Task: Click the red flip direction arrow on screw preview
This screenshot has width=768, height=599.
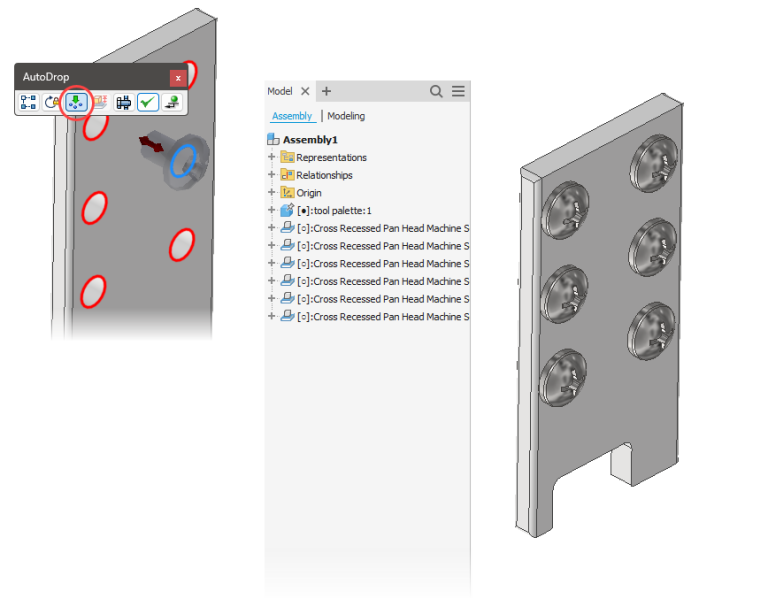Action: tap(151, 144)
